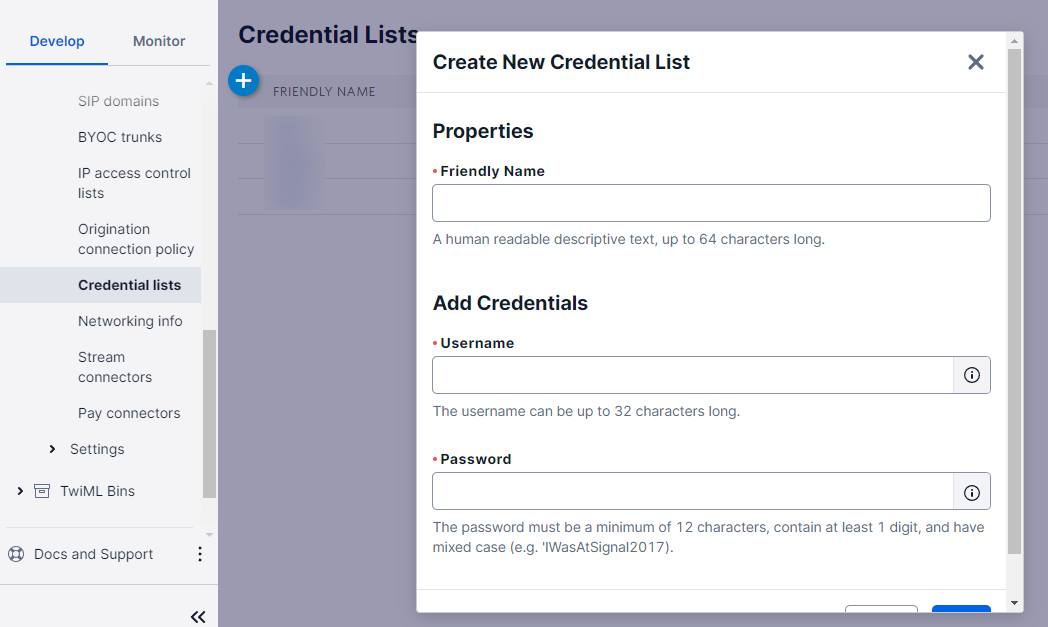Open Networking info page
This screenshot has height=627, width=1048.
130,322
